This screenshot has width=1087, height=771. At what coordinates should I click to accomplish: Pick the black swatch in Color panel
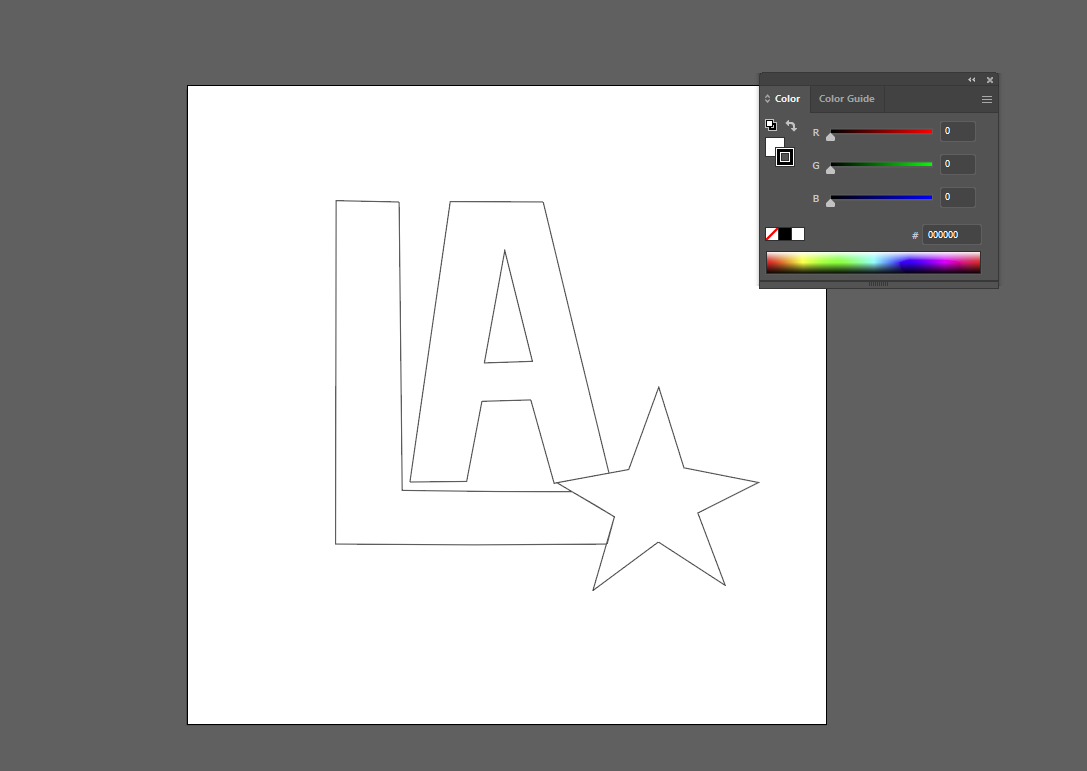[785, 234]
